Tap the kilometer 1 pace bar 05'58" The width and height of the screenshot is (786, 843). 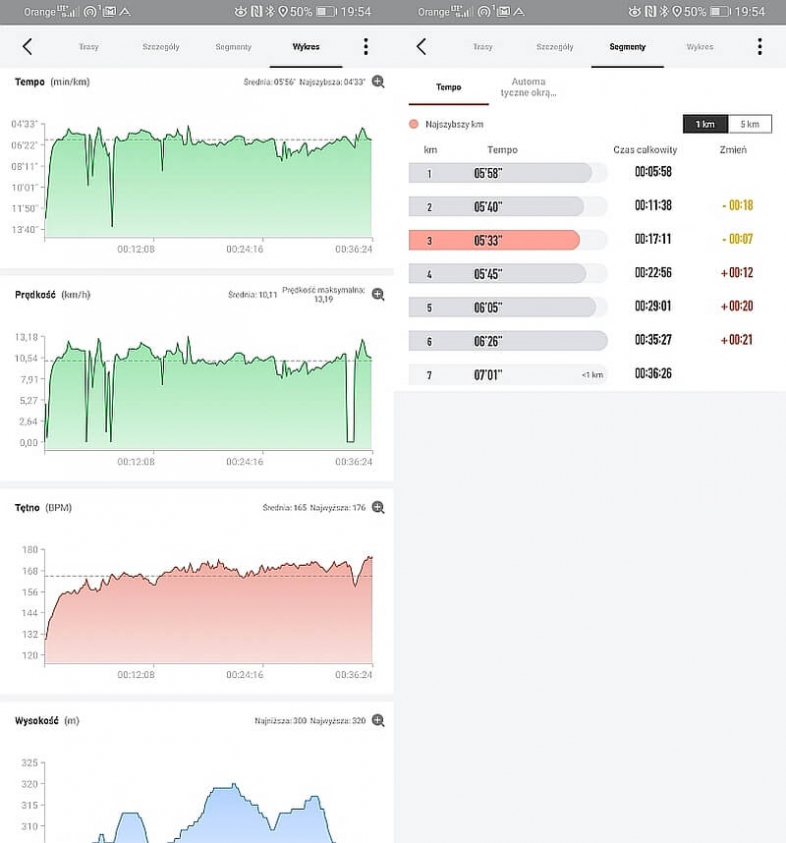(500, 173)
